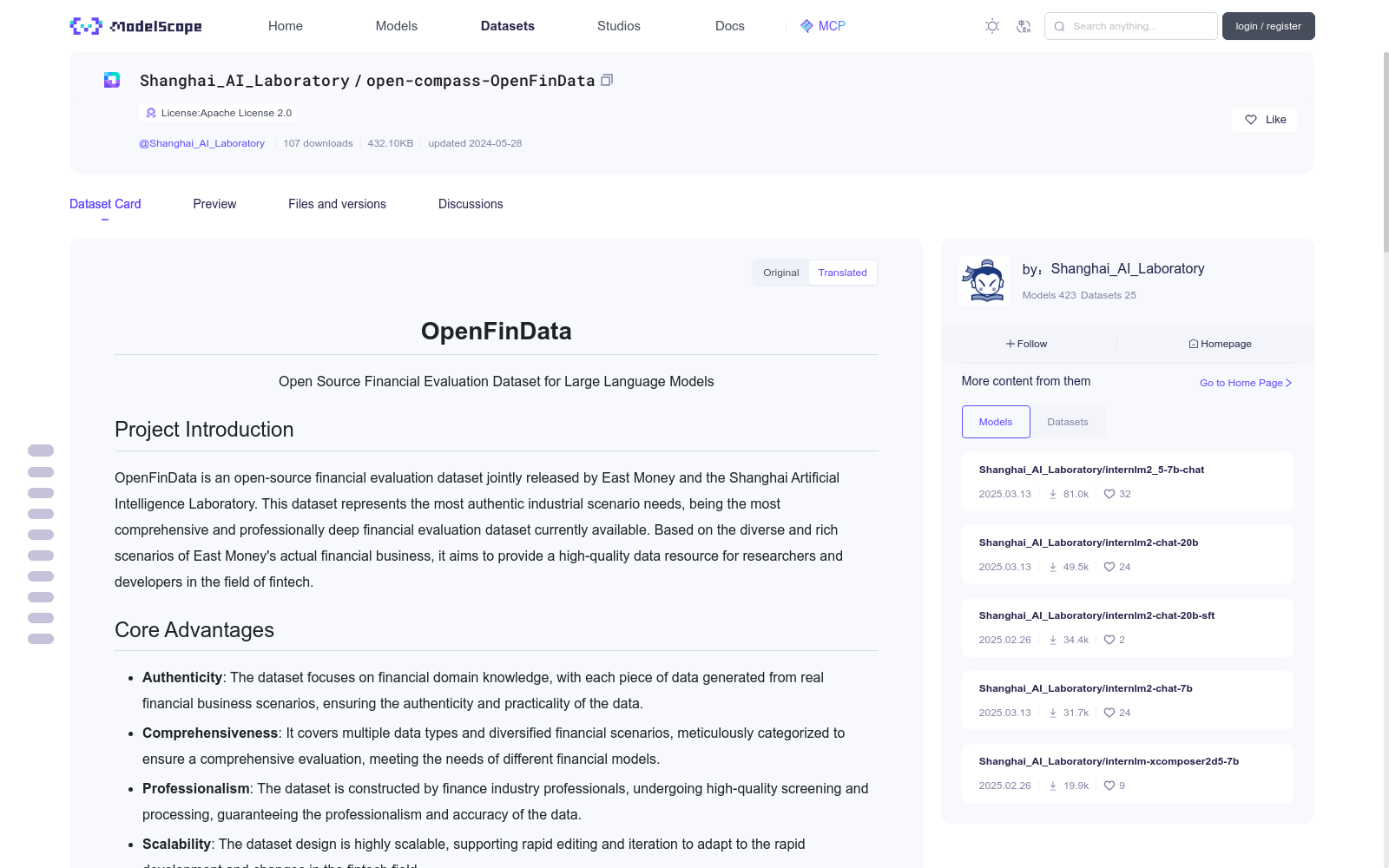Switch README to Original language
This screenshot has height=868, width=1389.
(x=781, y=273)
